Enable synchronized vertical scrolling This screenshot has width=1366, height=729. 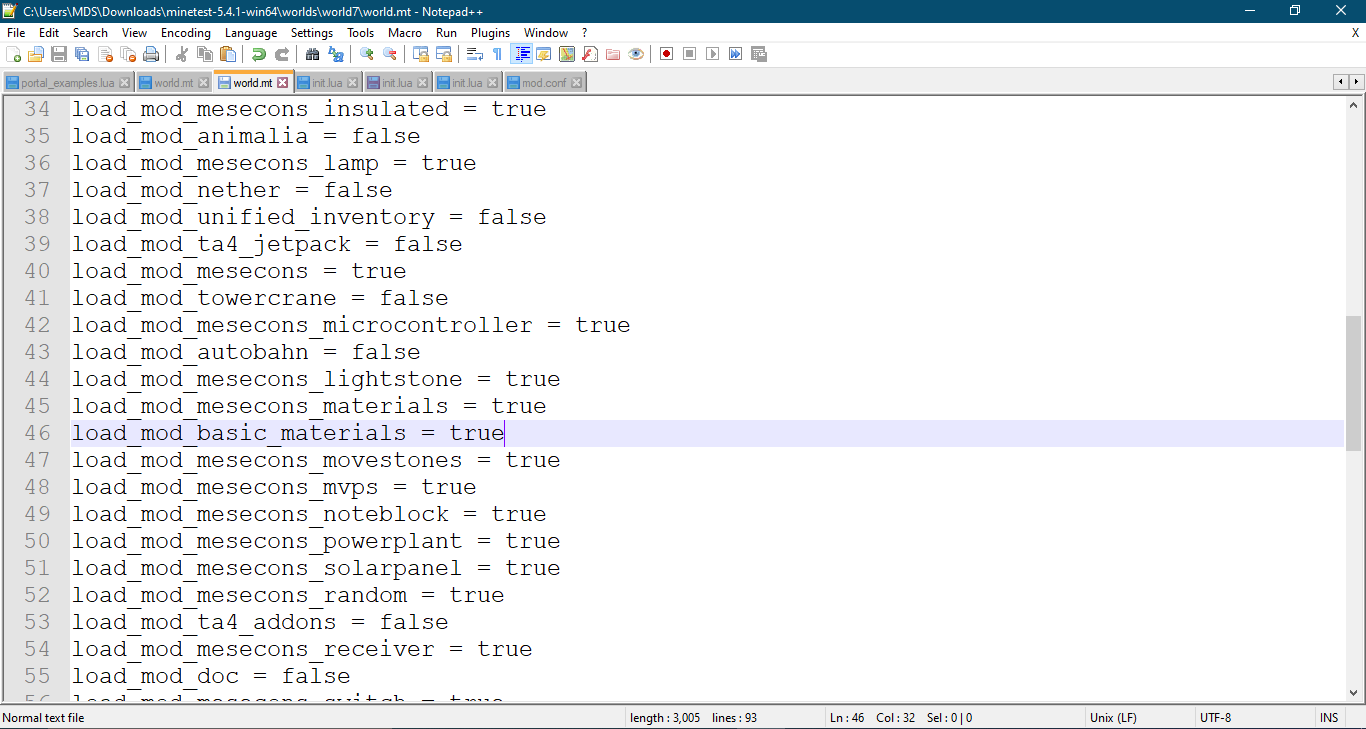point(423,54)
